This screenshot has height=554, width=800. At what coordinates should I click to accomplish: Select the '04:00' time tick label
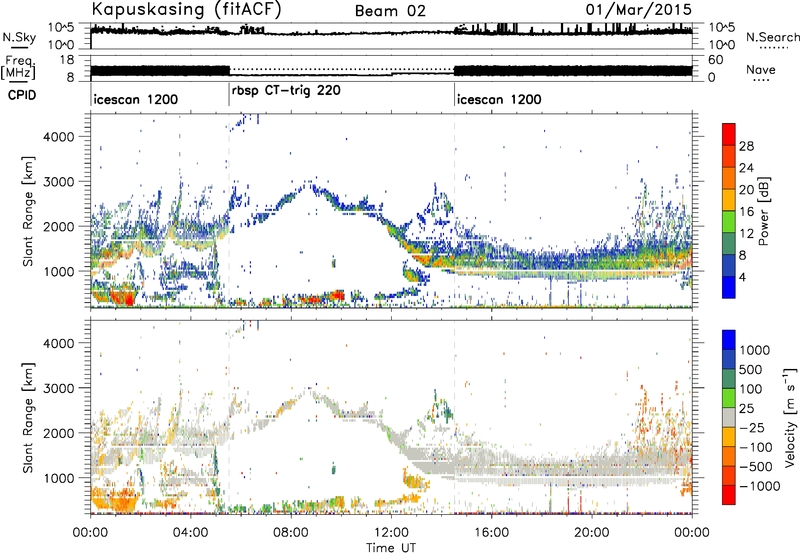coord(191,533)
